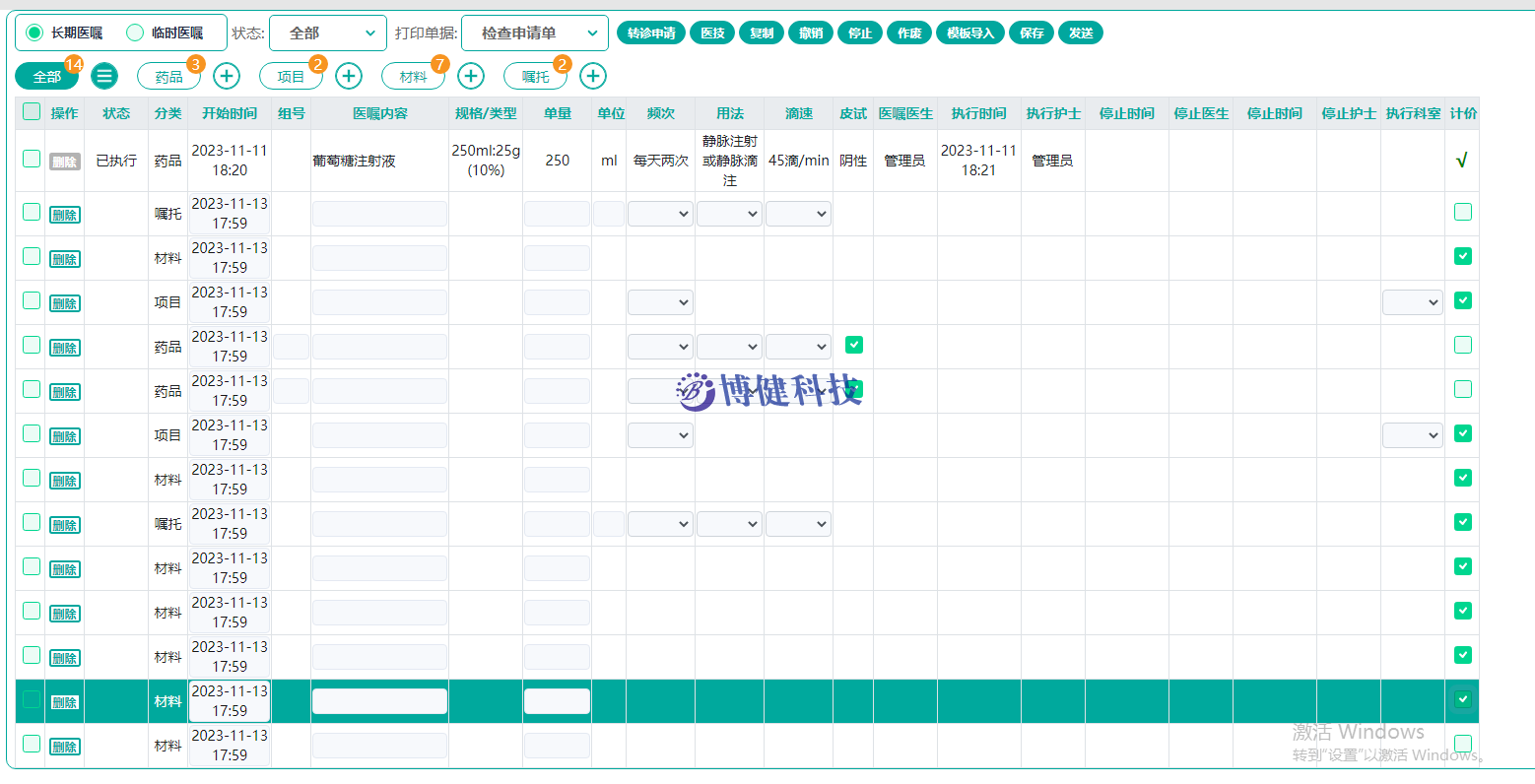Switch to the 嘱托 tab
Viewport: 1535px width, 784px height.
[x=535, y=76]
